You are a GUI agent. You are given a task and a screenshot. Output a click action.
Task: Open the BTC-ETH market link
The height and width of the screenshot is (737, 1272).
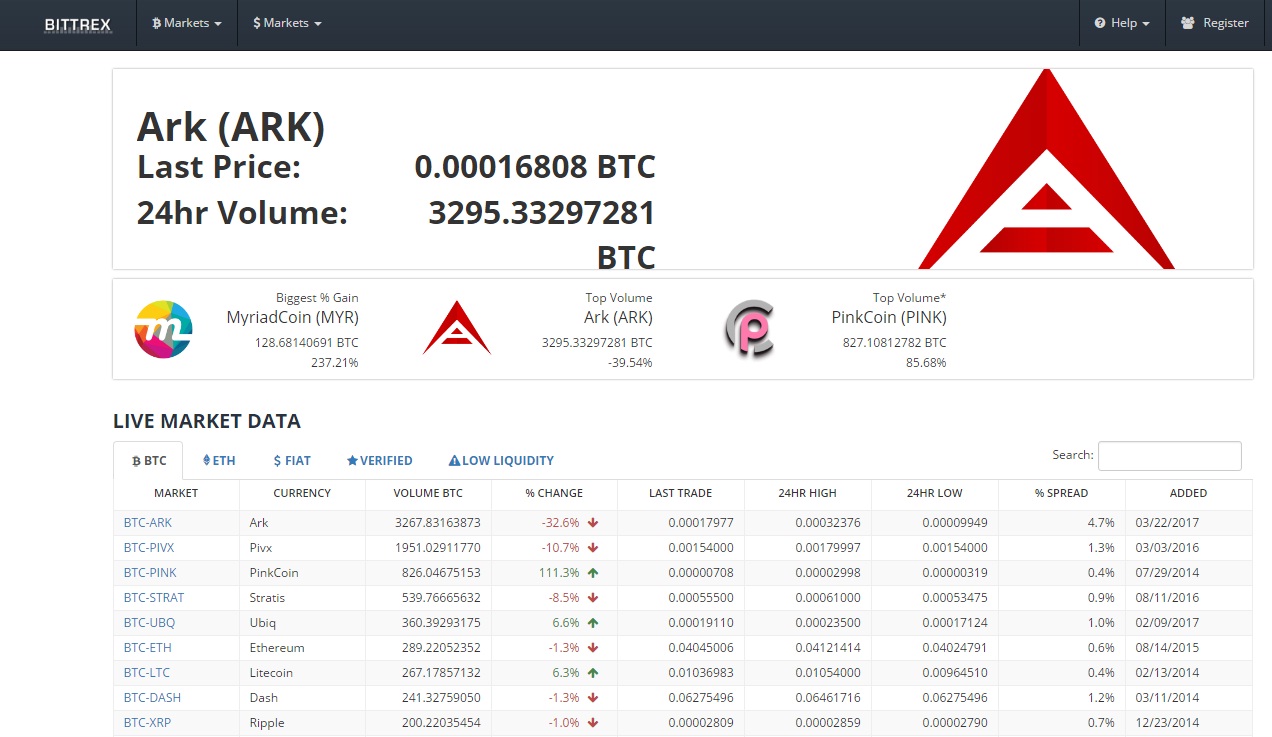(148, 648)
